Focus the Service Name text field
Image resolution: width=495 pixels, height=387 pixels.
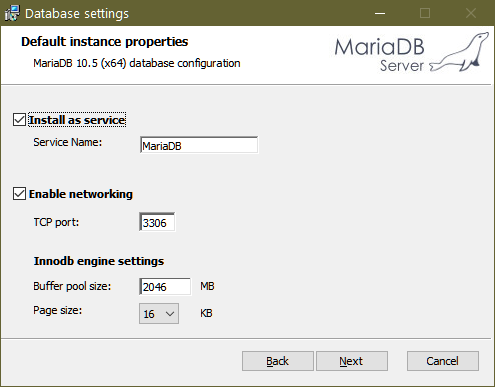point(199,145)
